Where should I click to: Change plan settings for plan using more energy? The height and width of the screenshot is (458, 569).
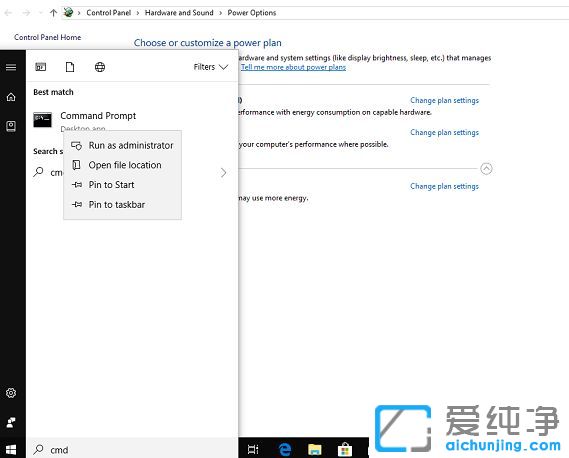(x=445, y=186)
